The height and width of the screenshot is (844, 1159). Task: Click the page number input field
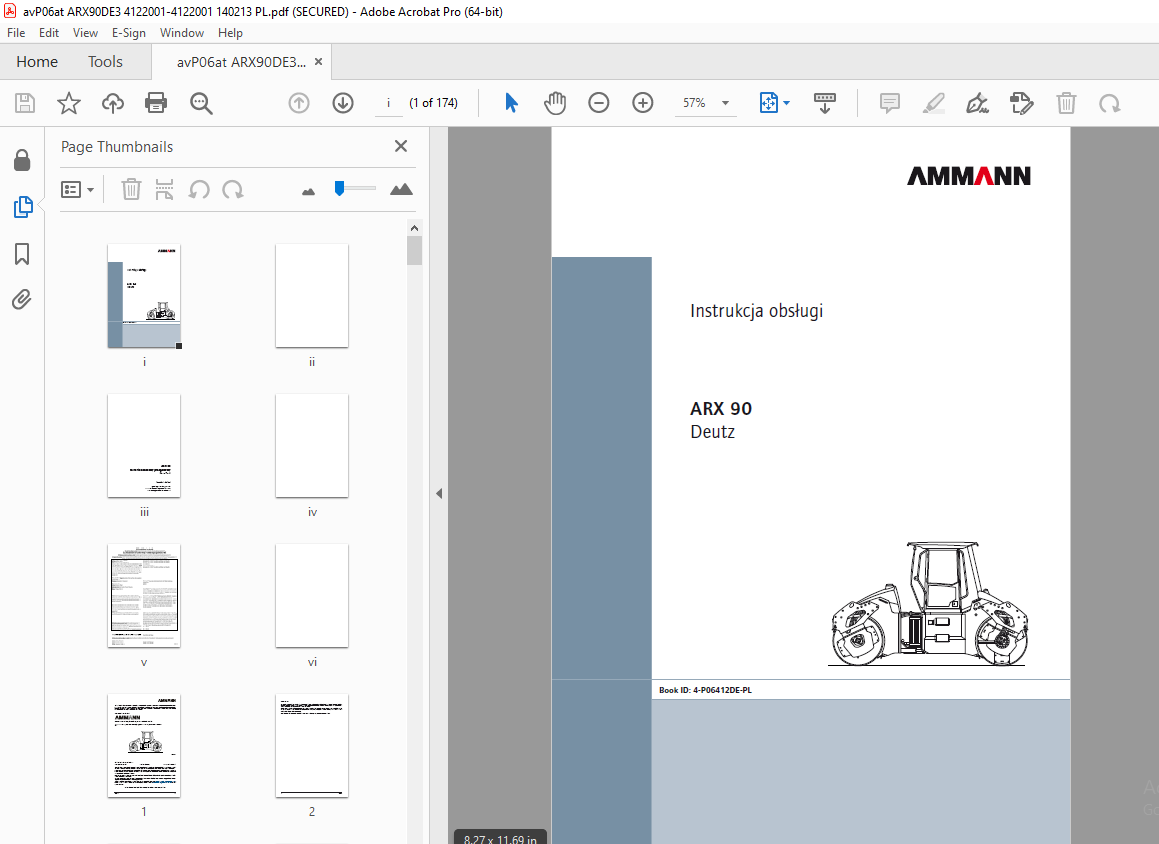[x=389, y=103]
